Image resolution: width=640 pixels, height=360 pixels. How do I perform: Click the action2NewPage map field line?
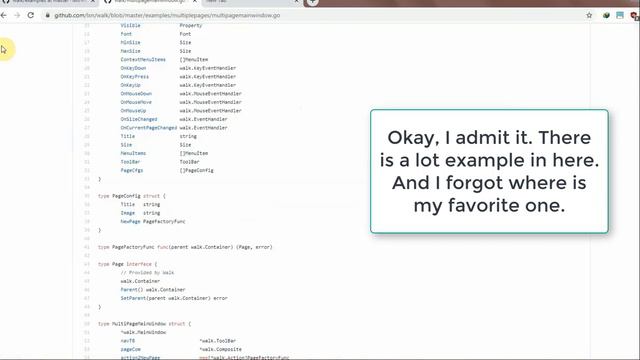[205, 358]
